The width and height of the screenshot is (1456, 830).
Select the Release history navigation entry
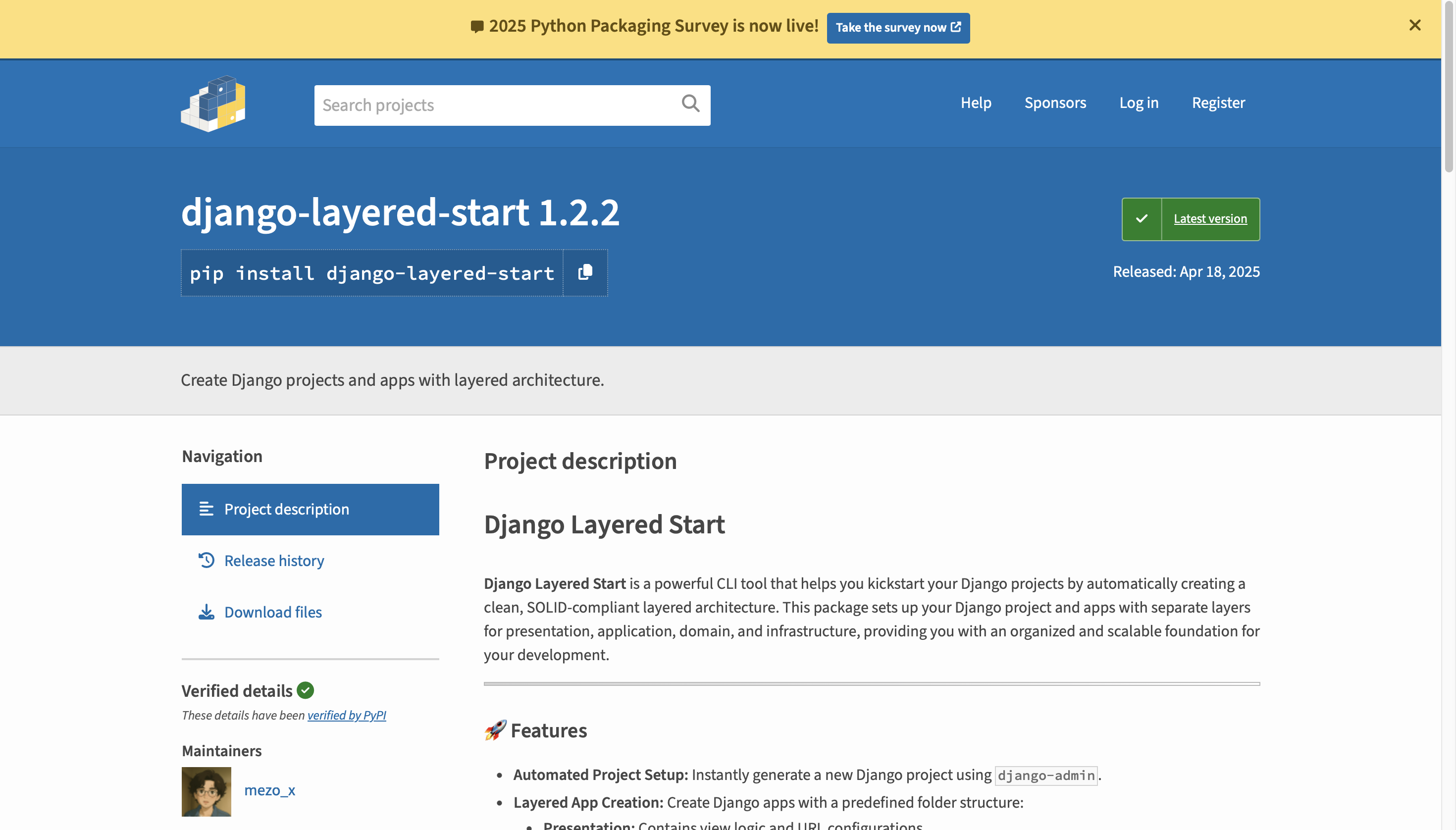coord(274,561)
